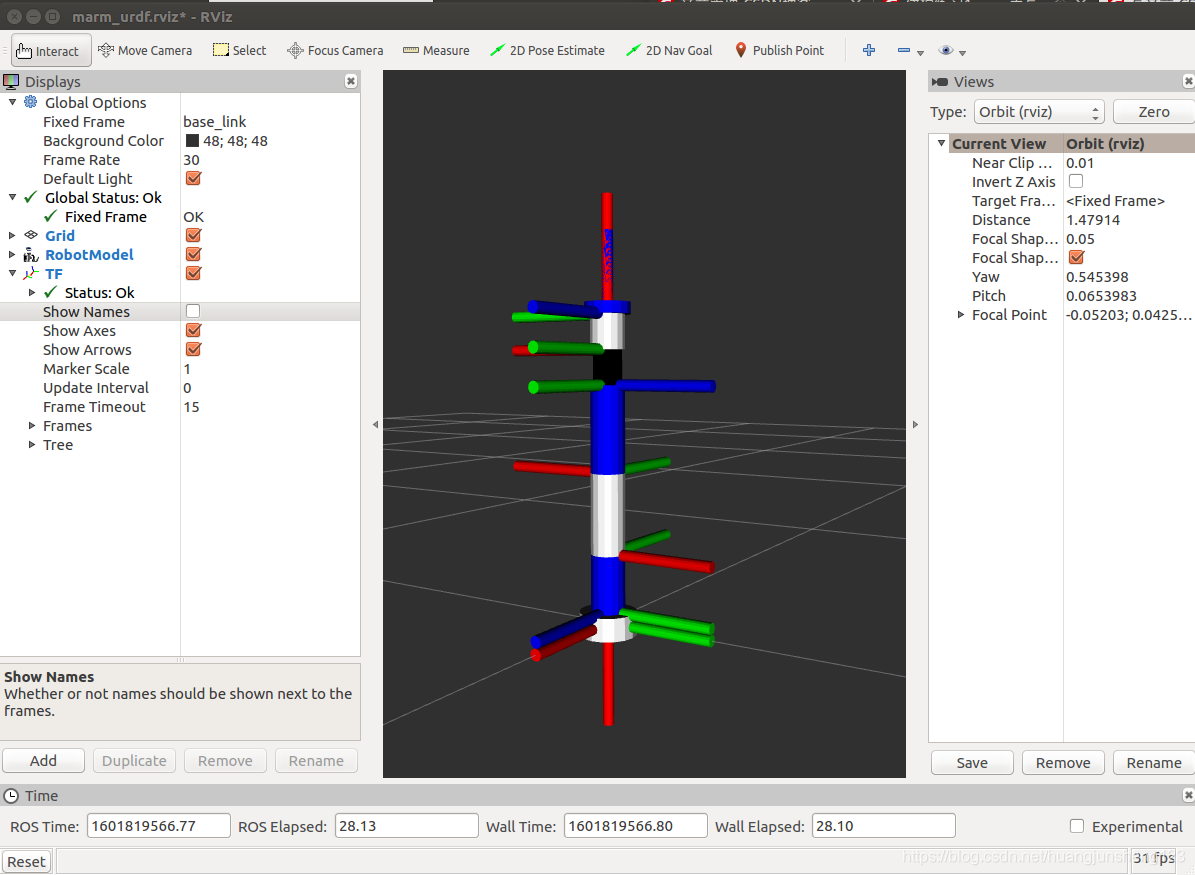
Task: Open the dropdown arrow beside the minus icon
Action: coord(921,53)
